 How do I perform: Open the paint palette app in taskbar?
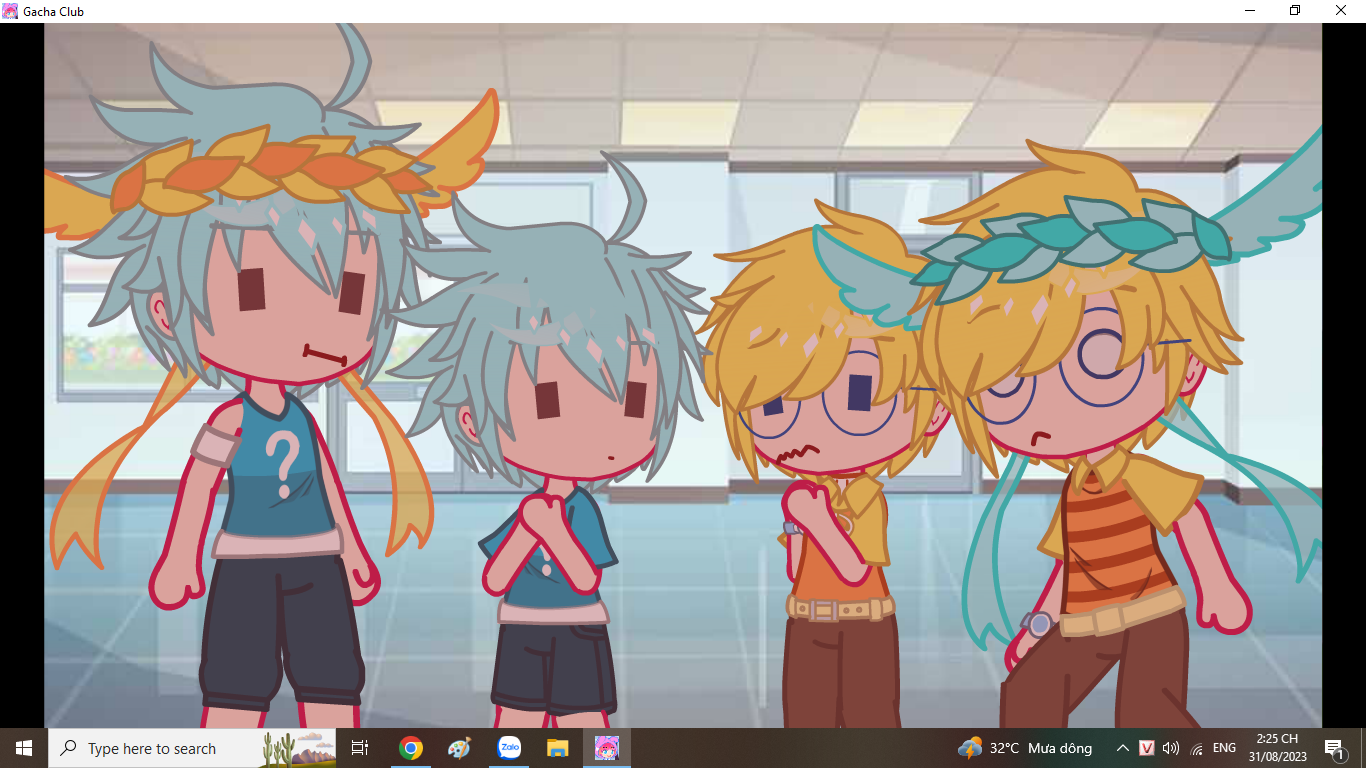tap(459, 748)
